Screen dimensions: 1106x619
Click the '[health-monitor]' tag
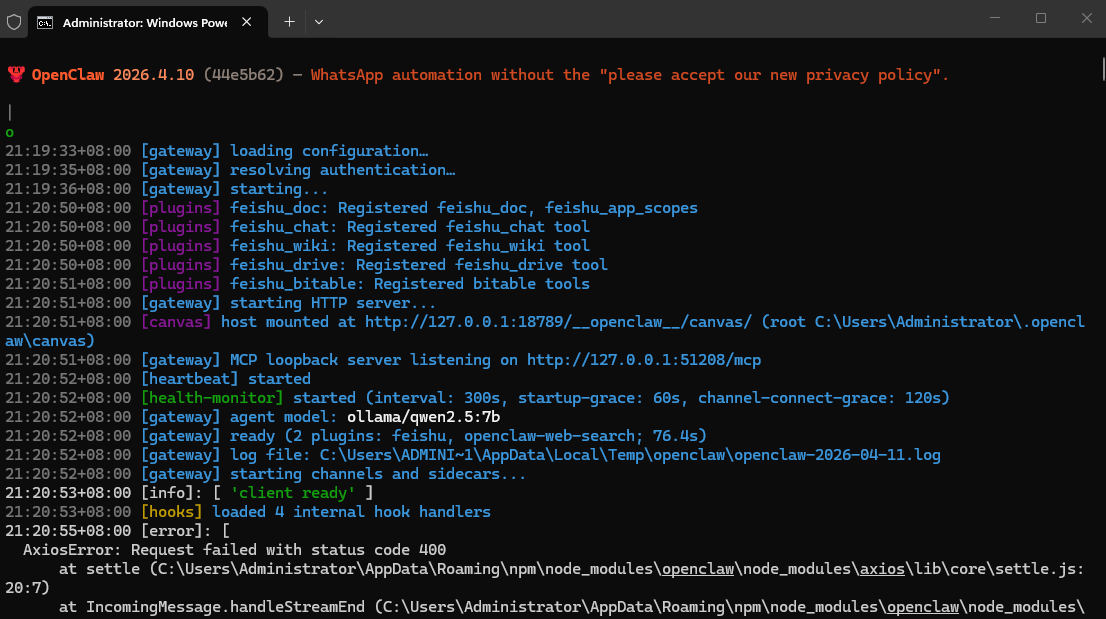[212, 398]
